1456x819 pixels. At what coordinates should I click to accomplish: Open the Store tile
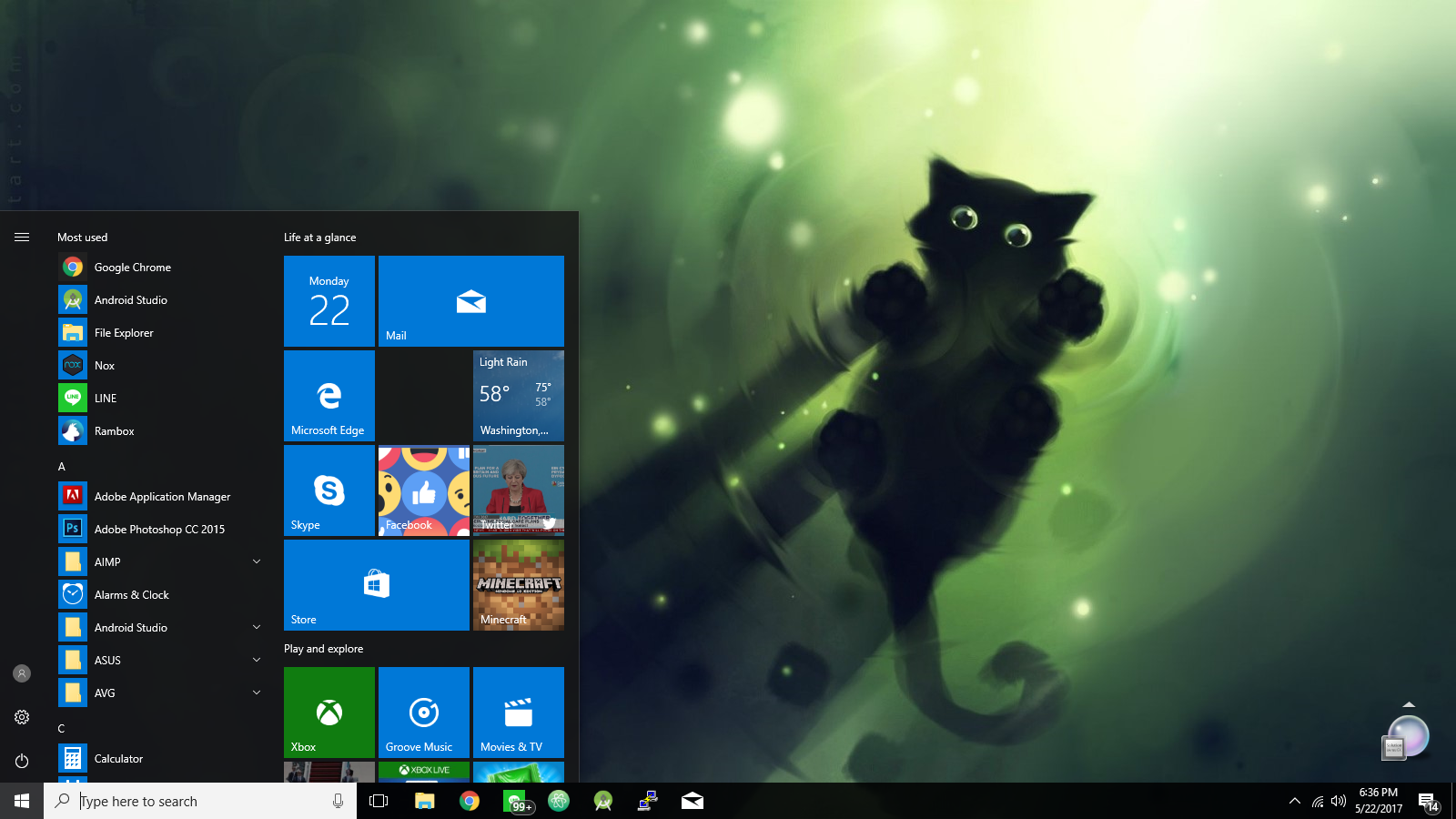377,585
